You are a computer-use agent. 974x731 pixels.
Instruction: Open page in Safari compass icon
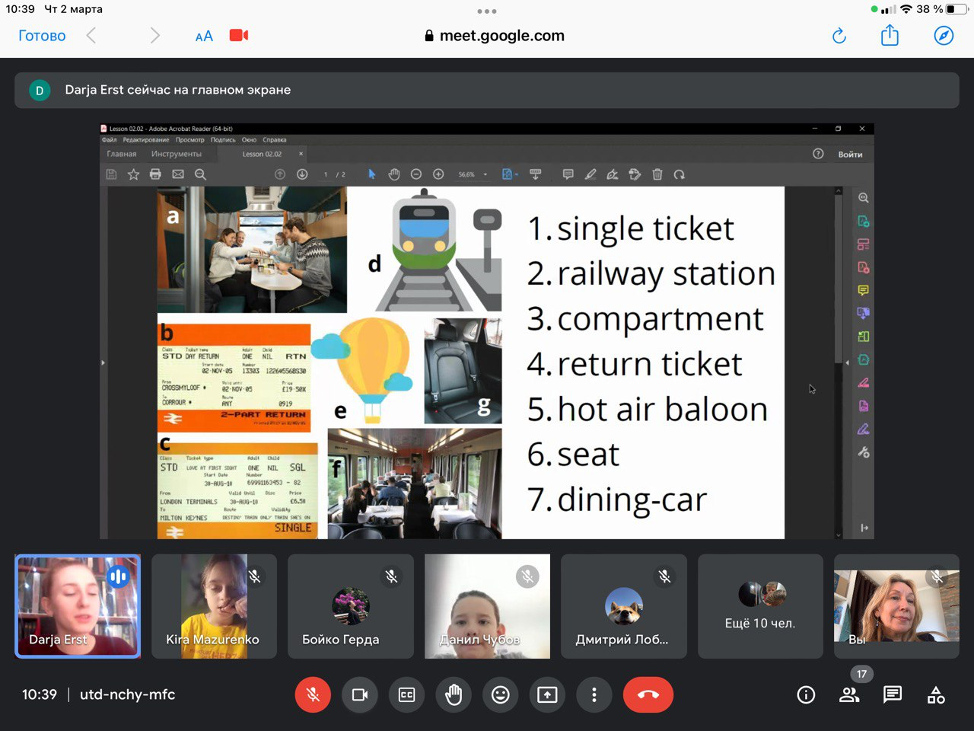click(x=944, y=36)
